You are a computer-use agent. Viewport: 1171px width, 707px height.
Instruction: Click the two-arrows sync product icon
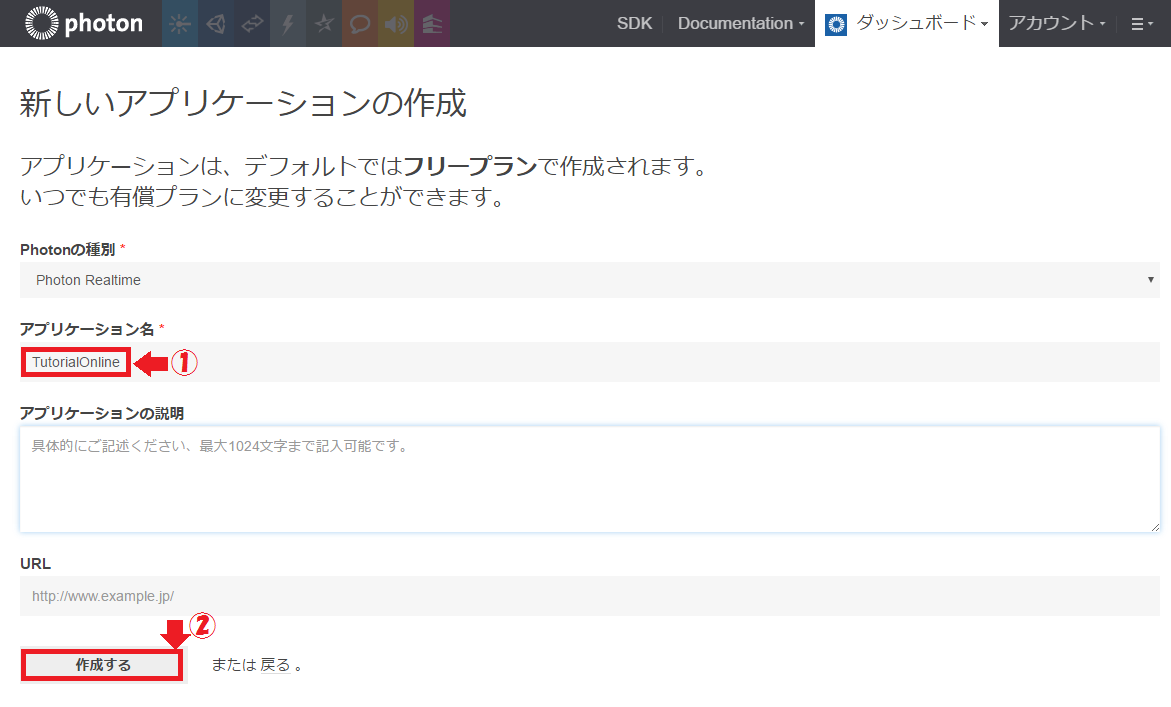click(252, 24)
